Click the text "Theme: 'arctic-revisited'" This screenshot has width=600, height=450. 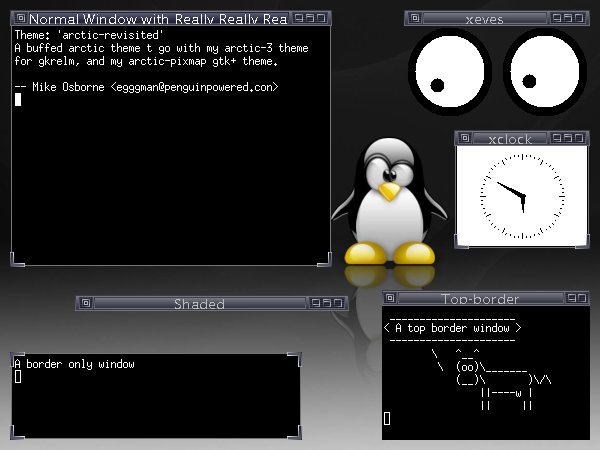tap(89, 35)
